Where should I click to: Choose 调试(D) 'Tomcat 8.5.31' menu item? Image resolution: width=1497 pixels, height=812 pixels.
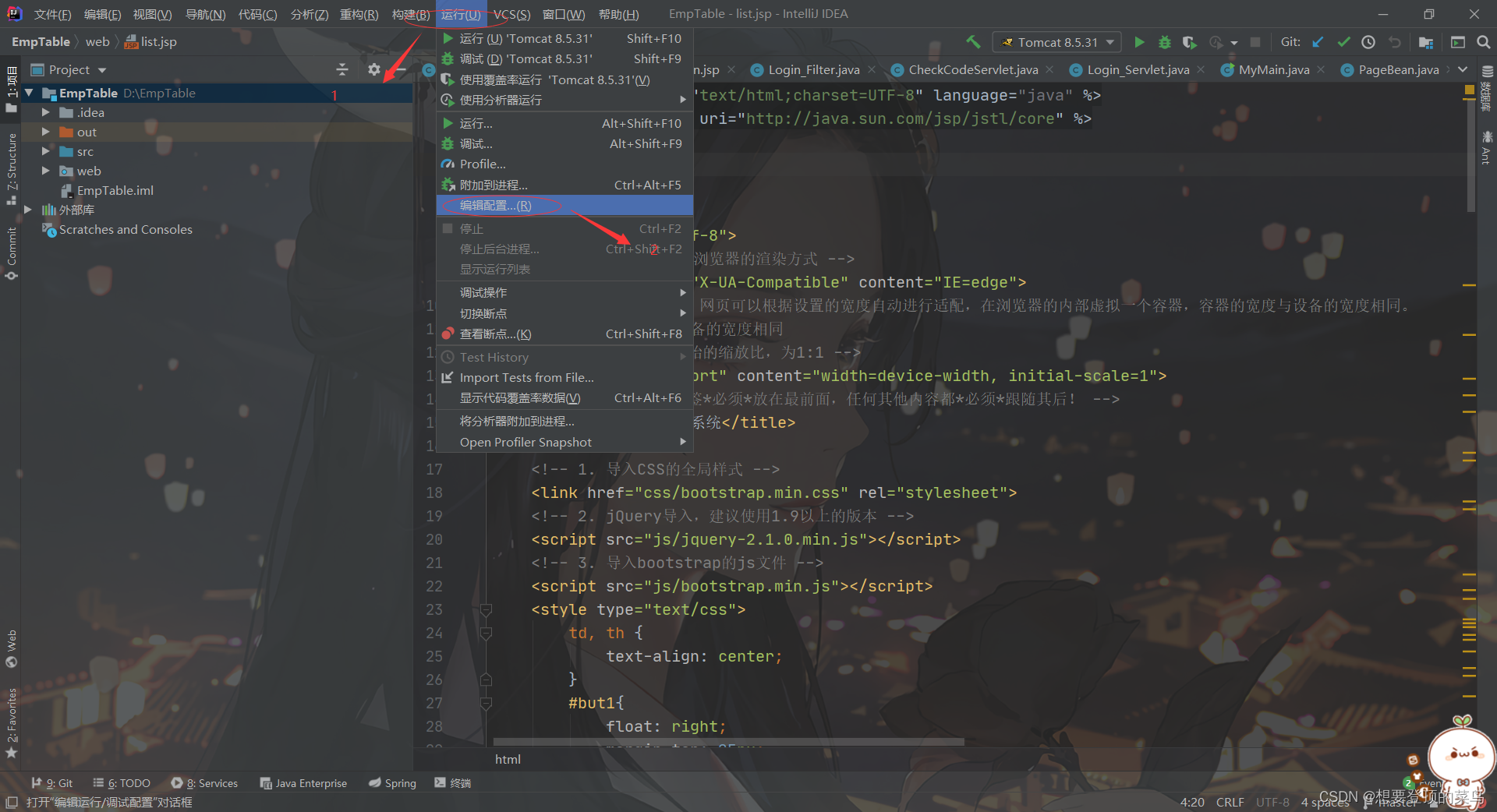pos(564,58)
